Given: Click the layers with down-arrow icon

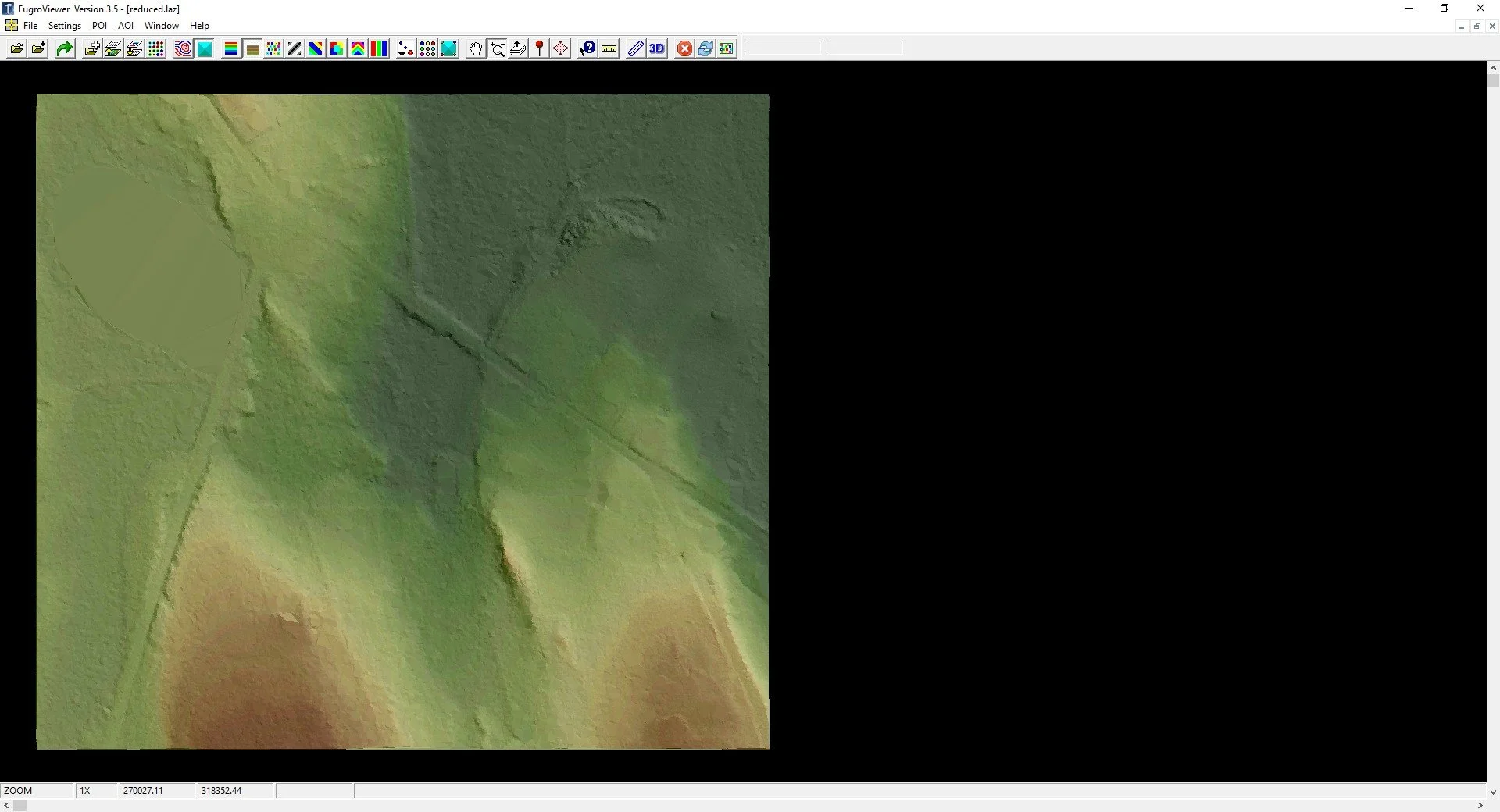Looking at the screenshot, I should click(134, 48).
